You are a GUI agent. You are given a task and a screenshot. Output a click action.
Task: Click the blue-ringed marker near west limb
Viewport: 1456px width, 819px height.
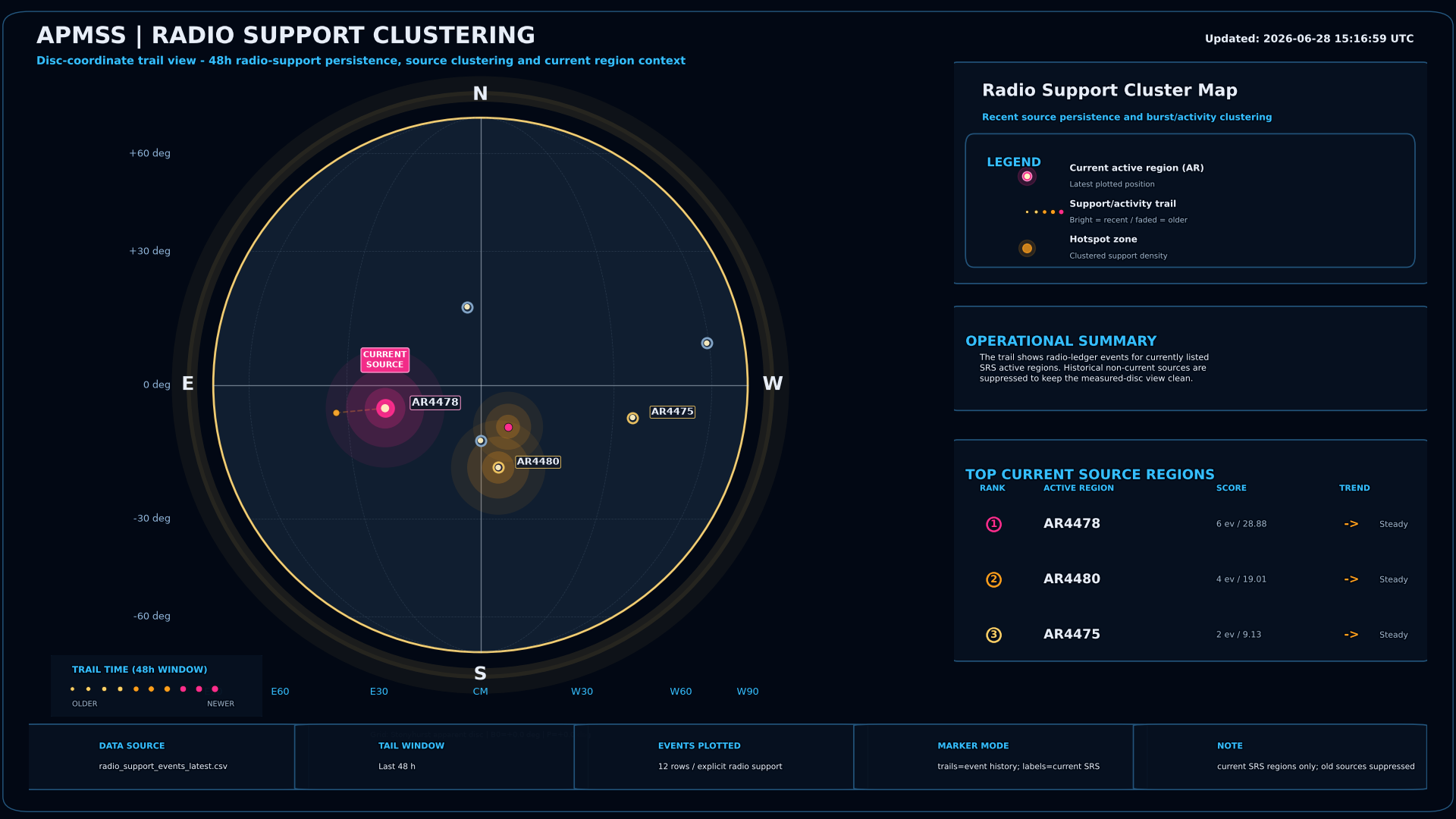[x=707, y=343]
